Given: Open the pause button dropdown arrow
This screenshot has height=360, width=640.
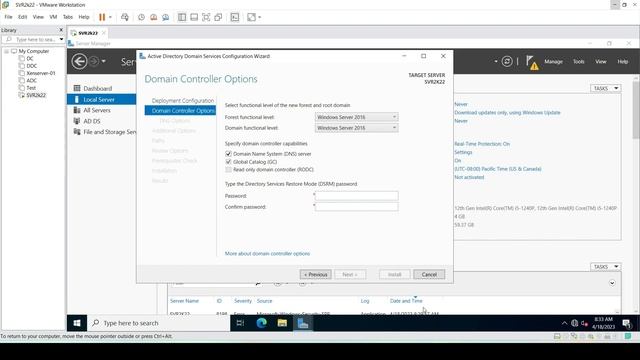Looking at the screenshot, I should coord(110,17).
